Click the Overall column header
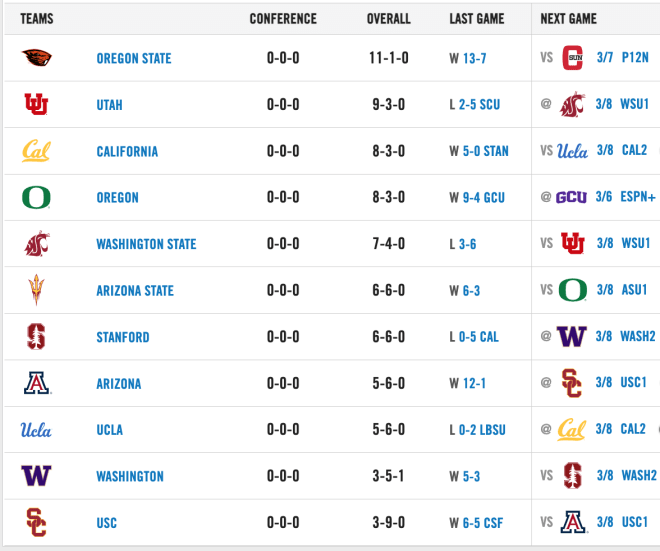The image size is (660, 551). (389, 19)
